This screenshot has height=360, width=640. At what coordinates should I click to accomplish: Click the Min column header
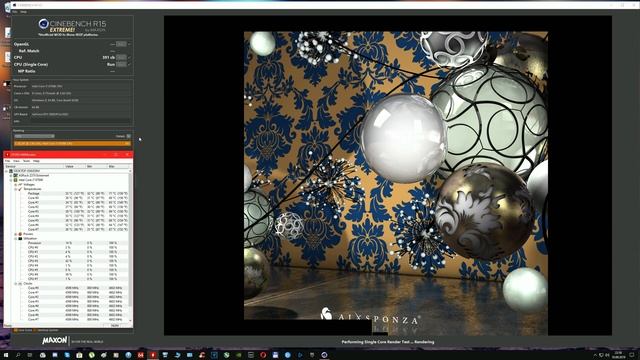[96, 167]
